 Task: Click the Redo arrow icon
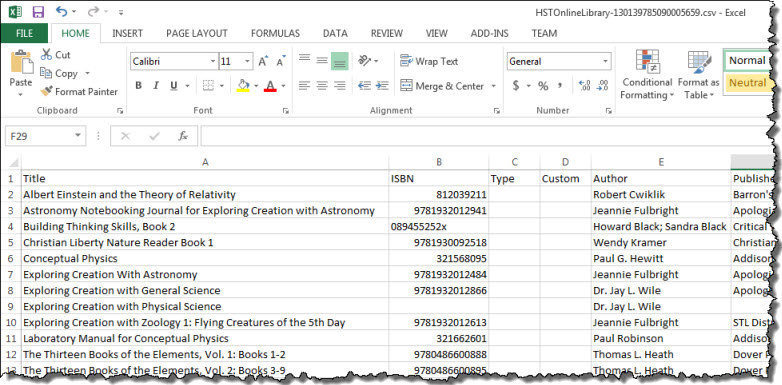tap(92, 11)
